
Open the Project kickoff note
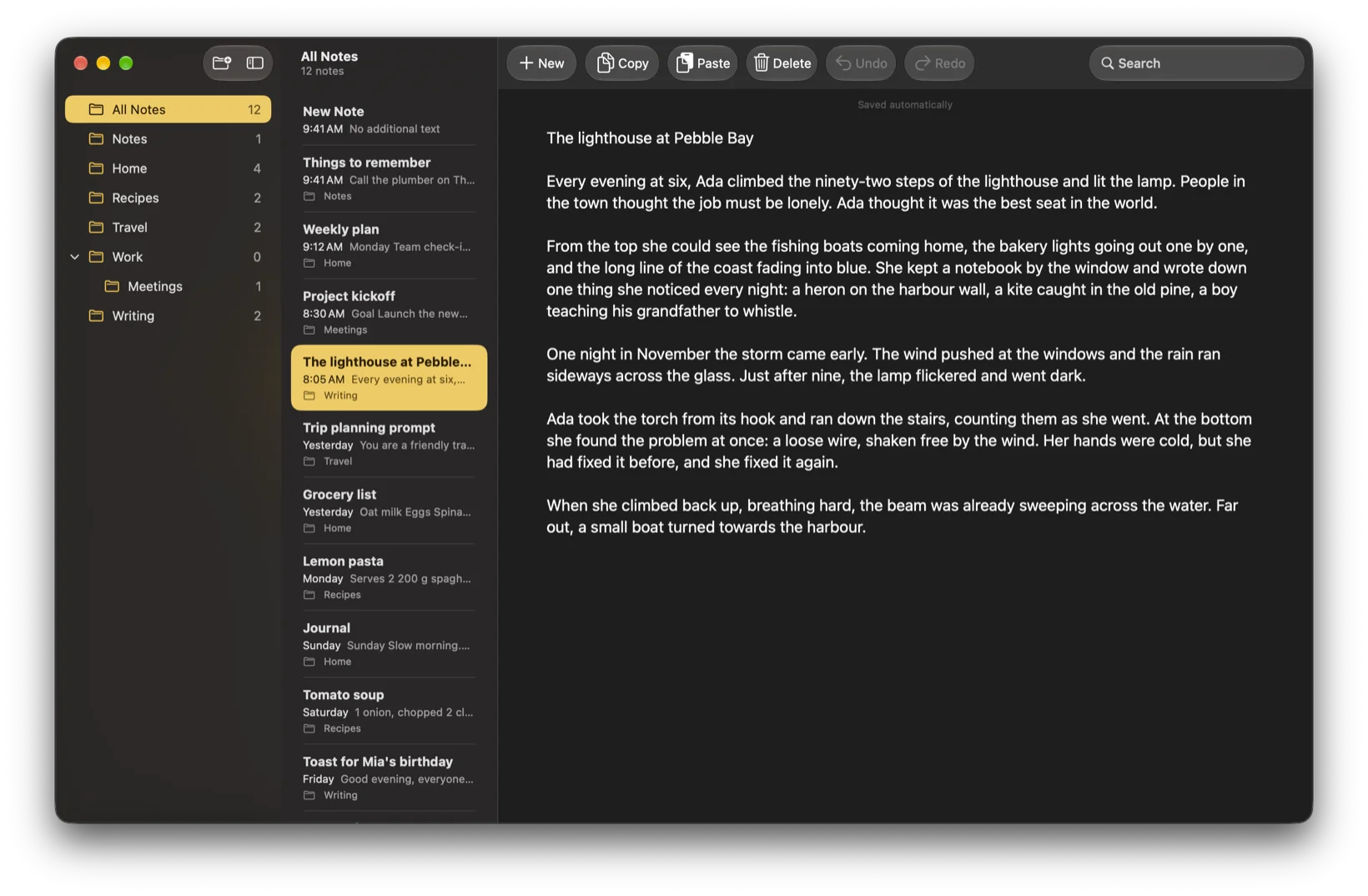(390, 312)
